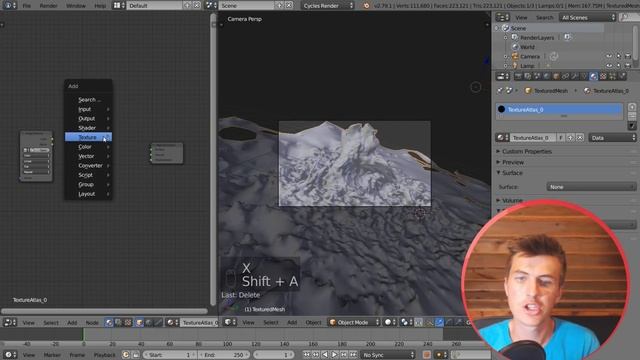Open Input submenu in Add menu
This screenshot has width=640, height=360.
tap(88, 109)
